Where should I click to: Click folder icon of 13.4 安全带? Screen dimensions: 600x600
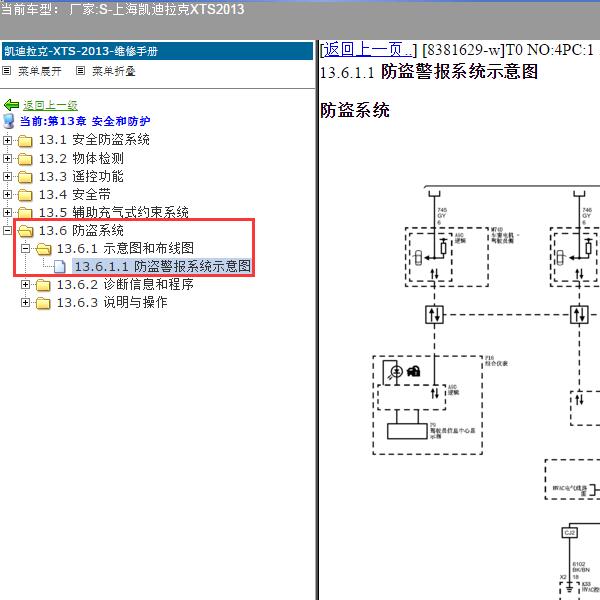25,195
